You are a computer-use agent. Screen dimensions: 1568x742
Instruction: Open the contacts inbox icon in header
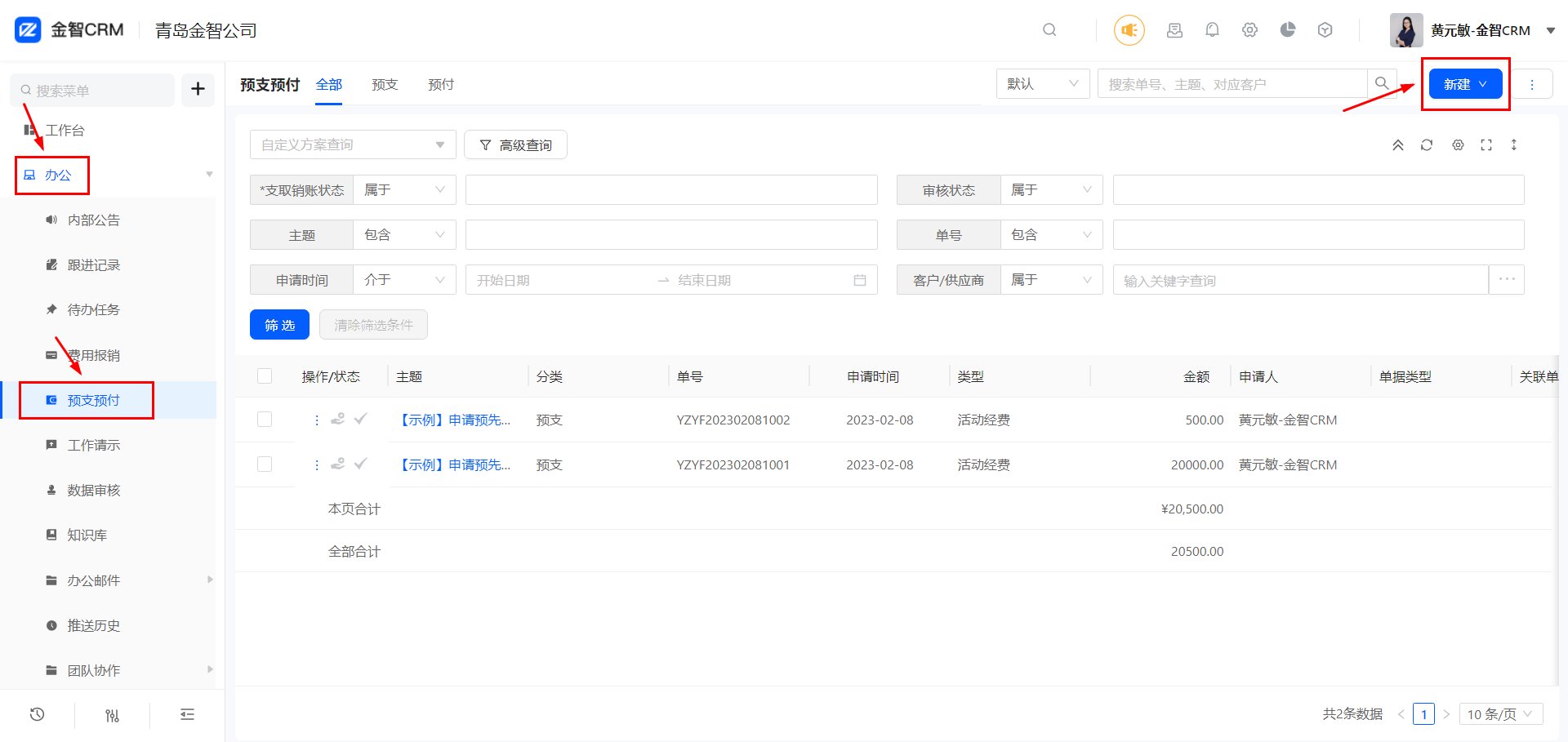(1174, 30)
